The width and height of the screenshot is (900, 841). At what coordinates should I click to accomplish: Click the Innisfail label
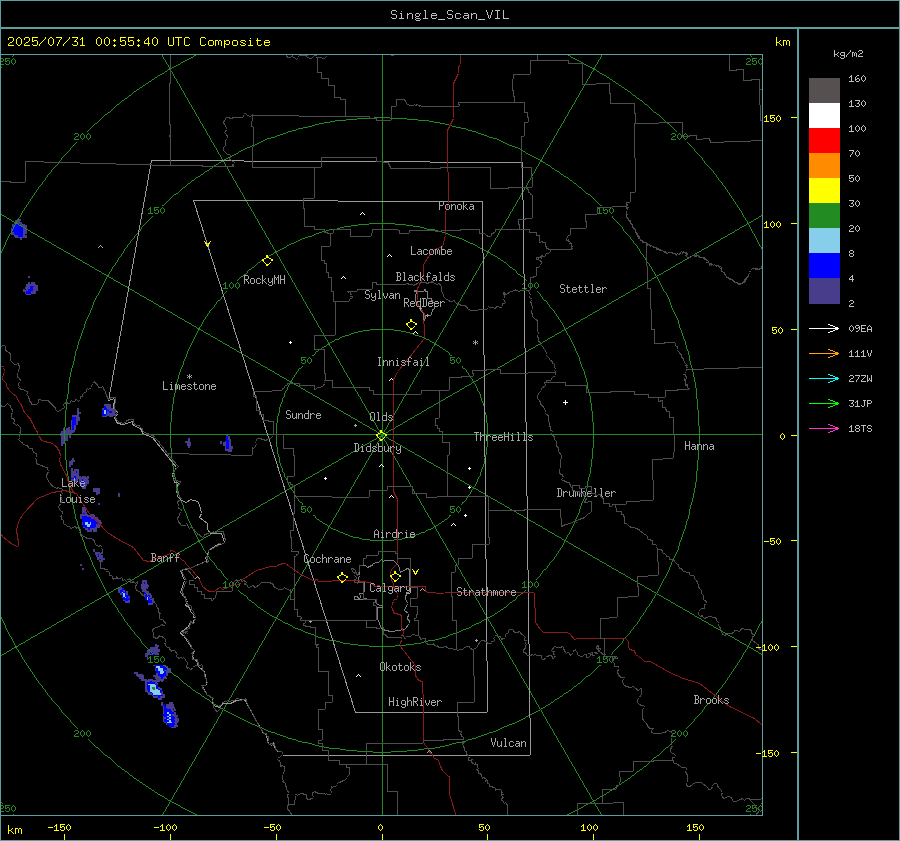[x=403, y=362]
